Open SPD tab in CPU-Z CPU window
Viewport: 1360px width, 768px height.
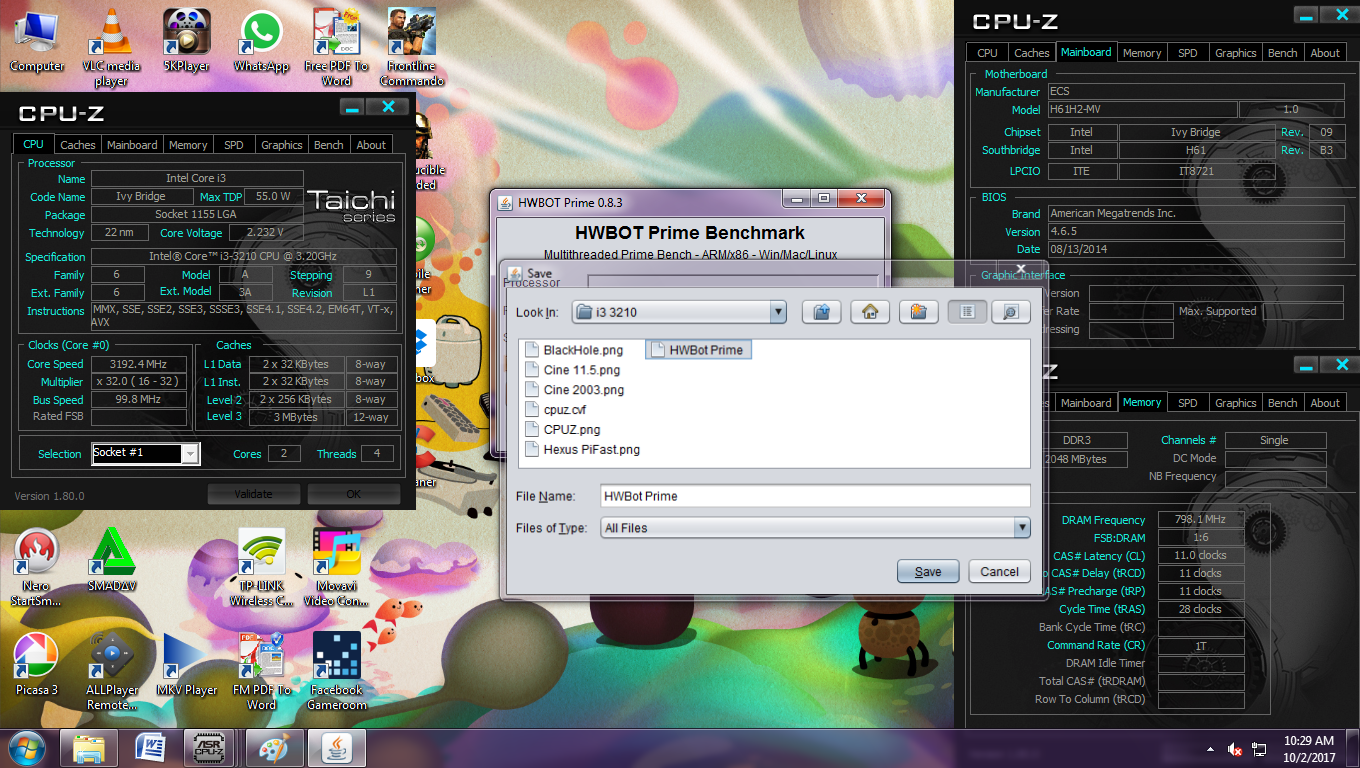pyautogui.click(x=234, y=145)
